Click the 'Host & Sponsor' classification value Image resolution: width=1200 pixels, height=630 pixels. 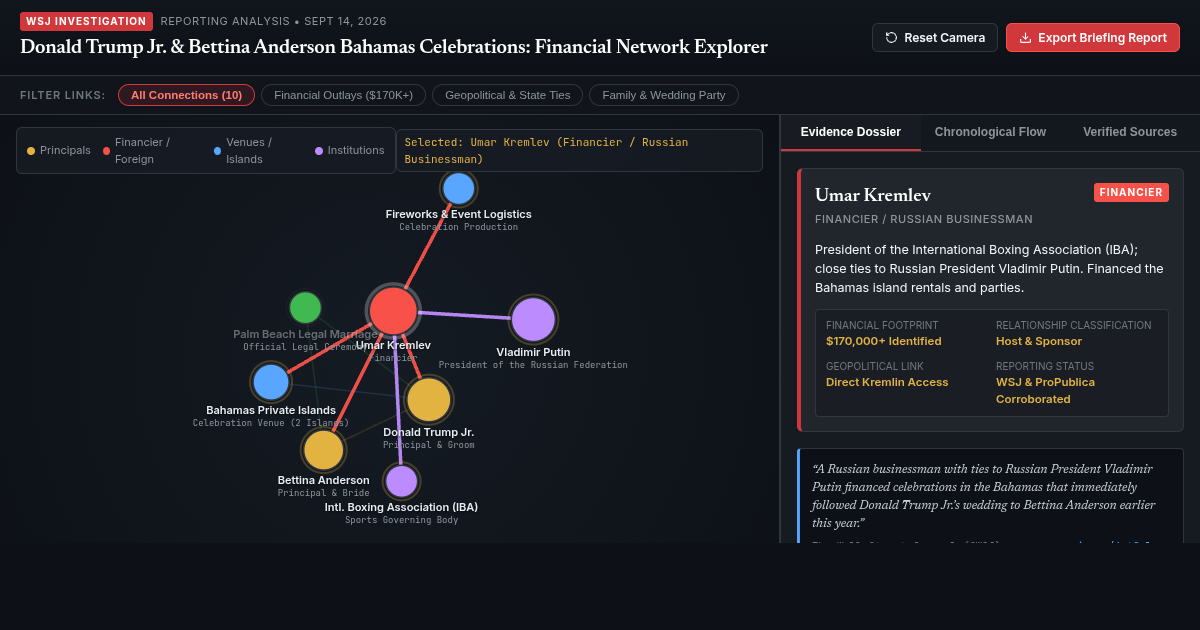tap(1039, 341)
